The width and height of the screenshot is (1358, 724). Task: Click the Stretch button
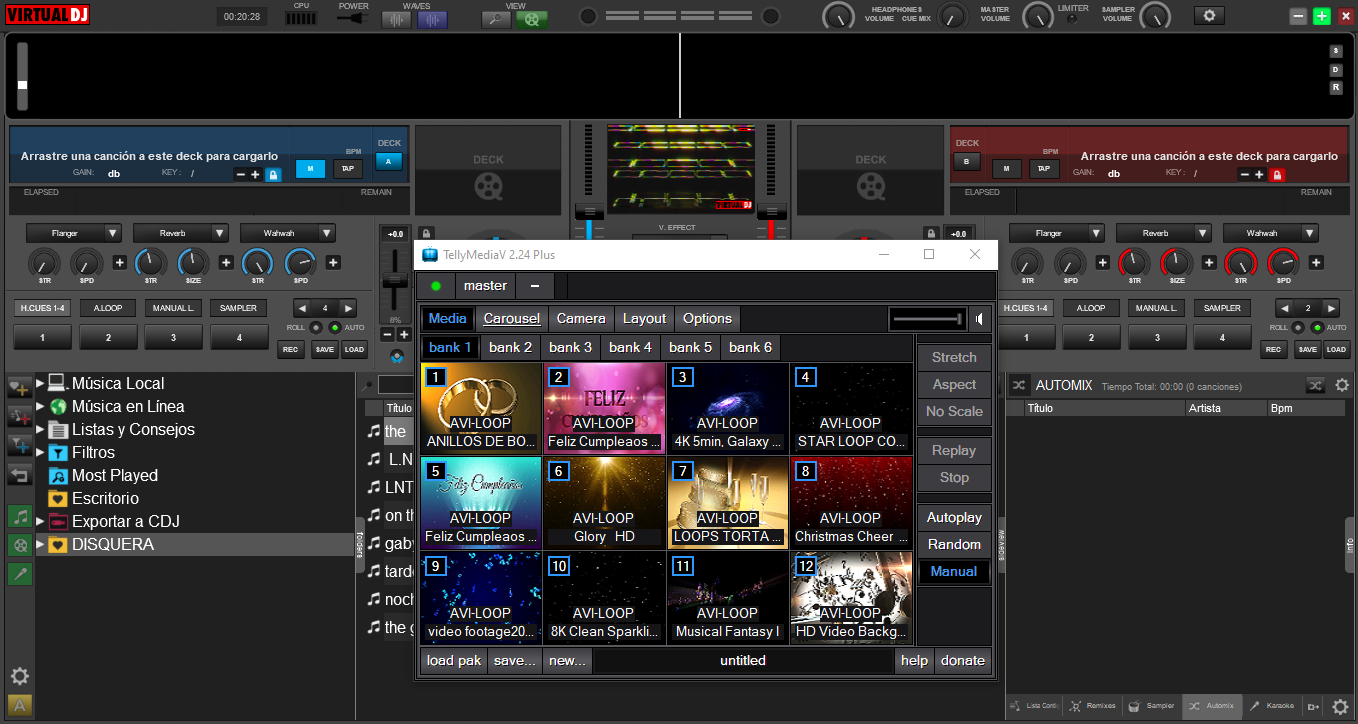click(x=954, y=357)
